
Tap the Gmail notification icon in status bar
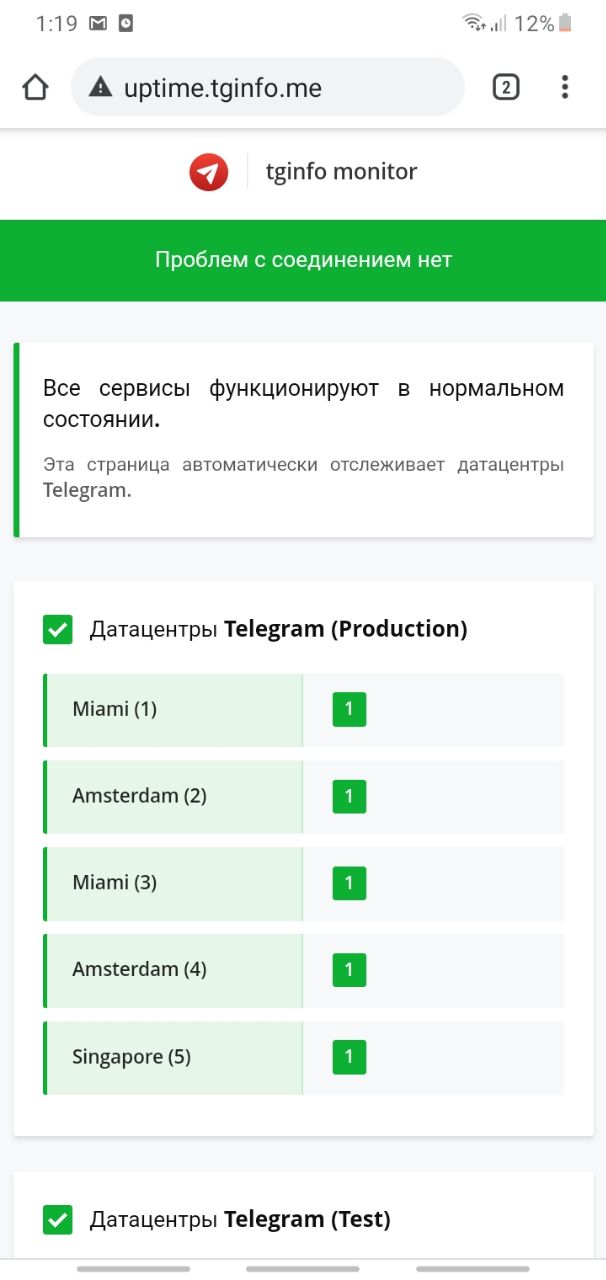pyautogui.click(x=98, y=23)
